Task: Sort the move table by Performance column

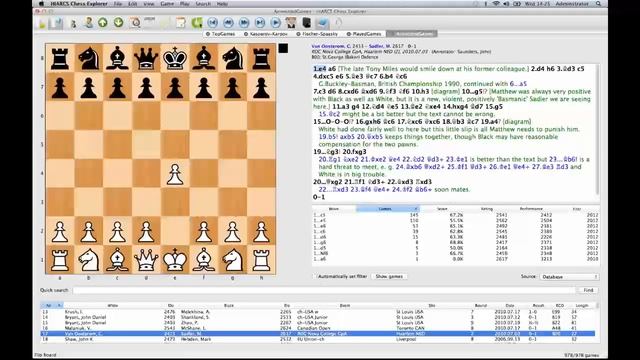Action: point(531,209)
